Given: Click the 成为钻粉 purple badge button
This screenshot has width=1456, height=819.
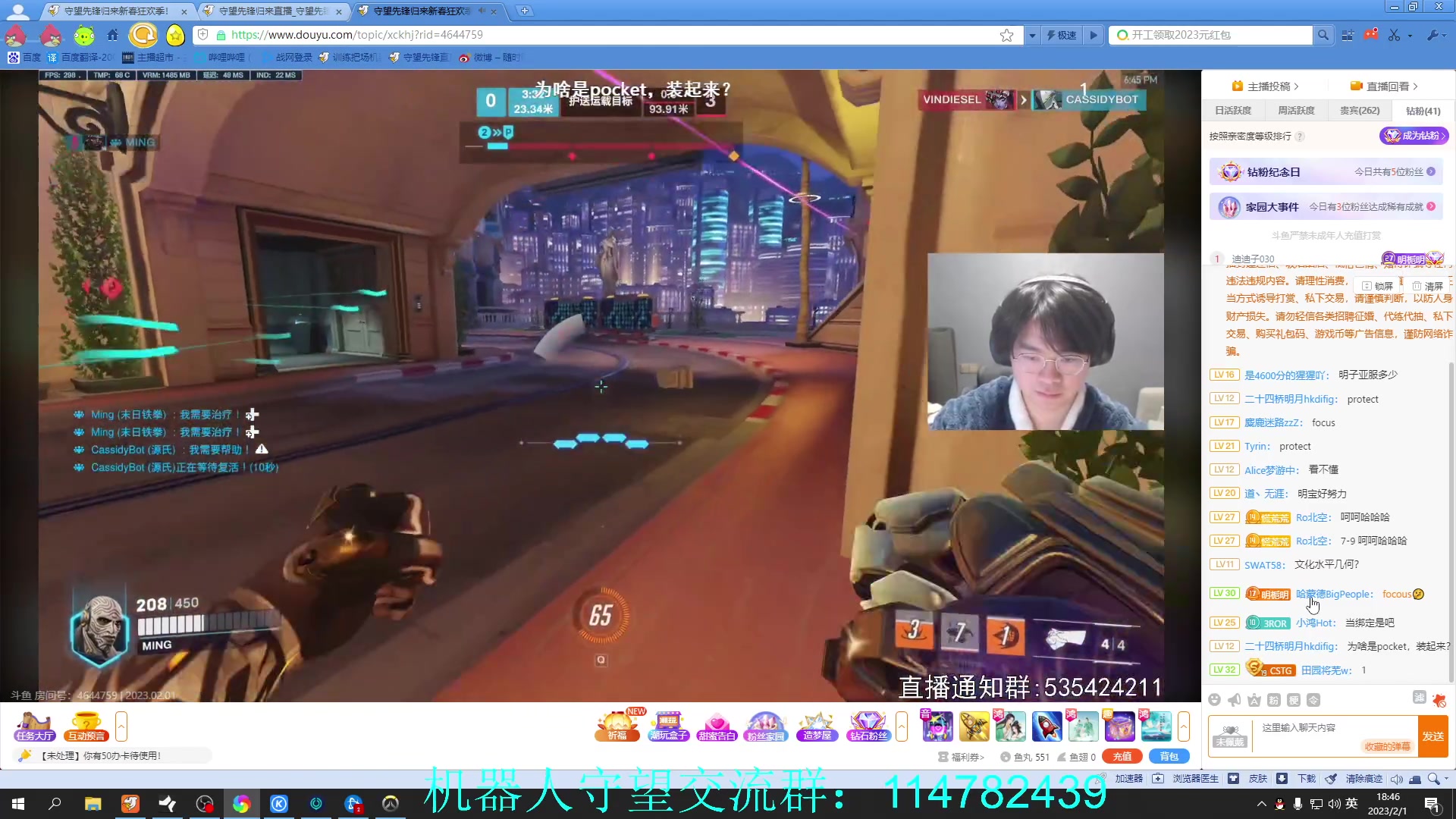Looking at the screenshot, I should 1414,136.
